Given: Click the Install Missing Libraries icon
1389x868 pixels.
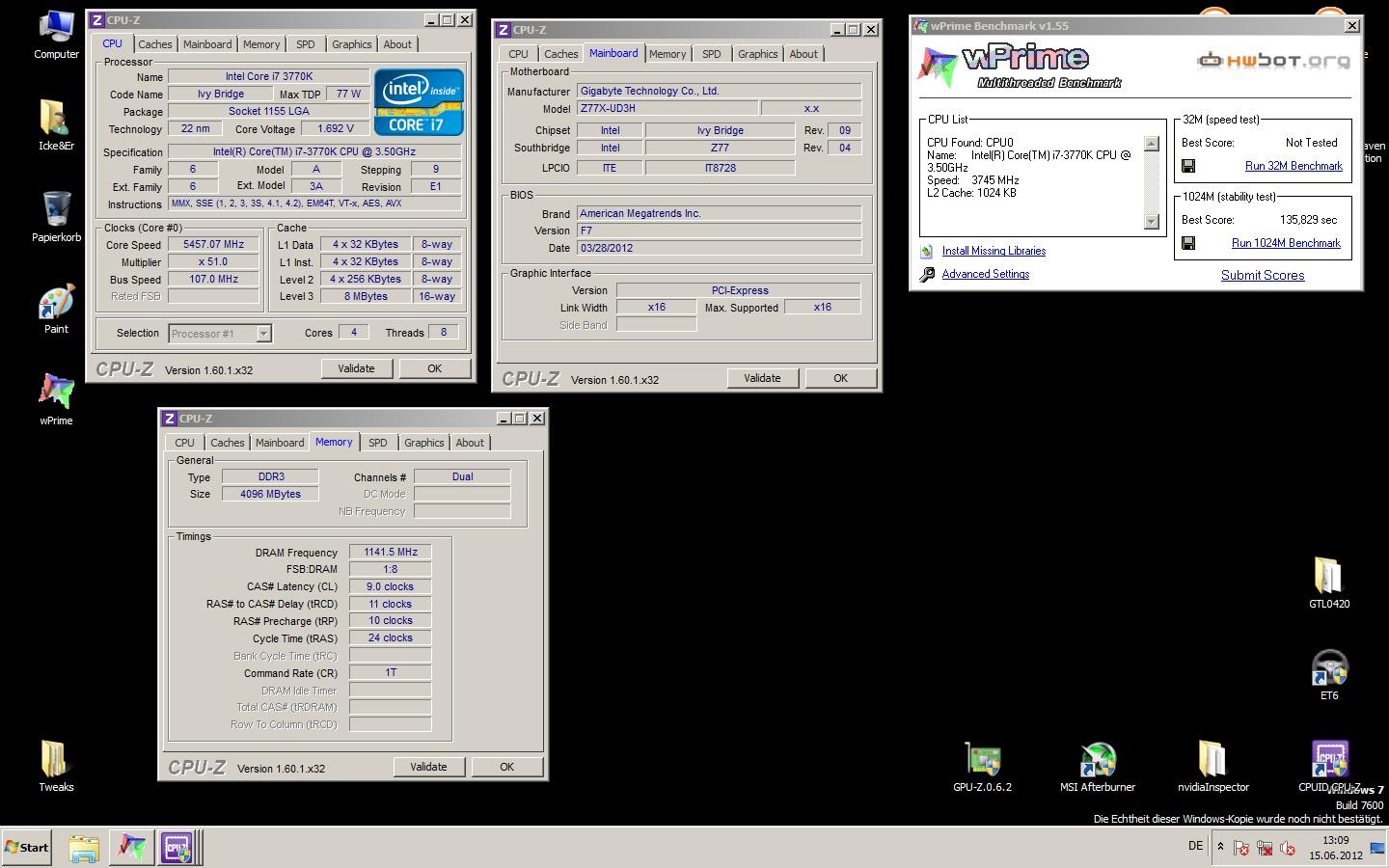Looking at the screenshot, I should coord(927,251).
